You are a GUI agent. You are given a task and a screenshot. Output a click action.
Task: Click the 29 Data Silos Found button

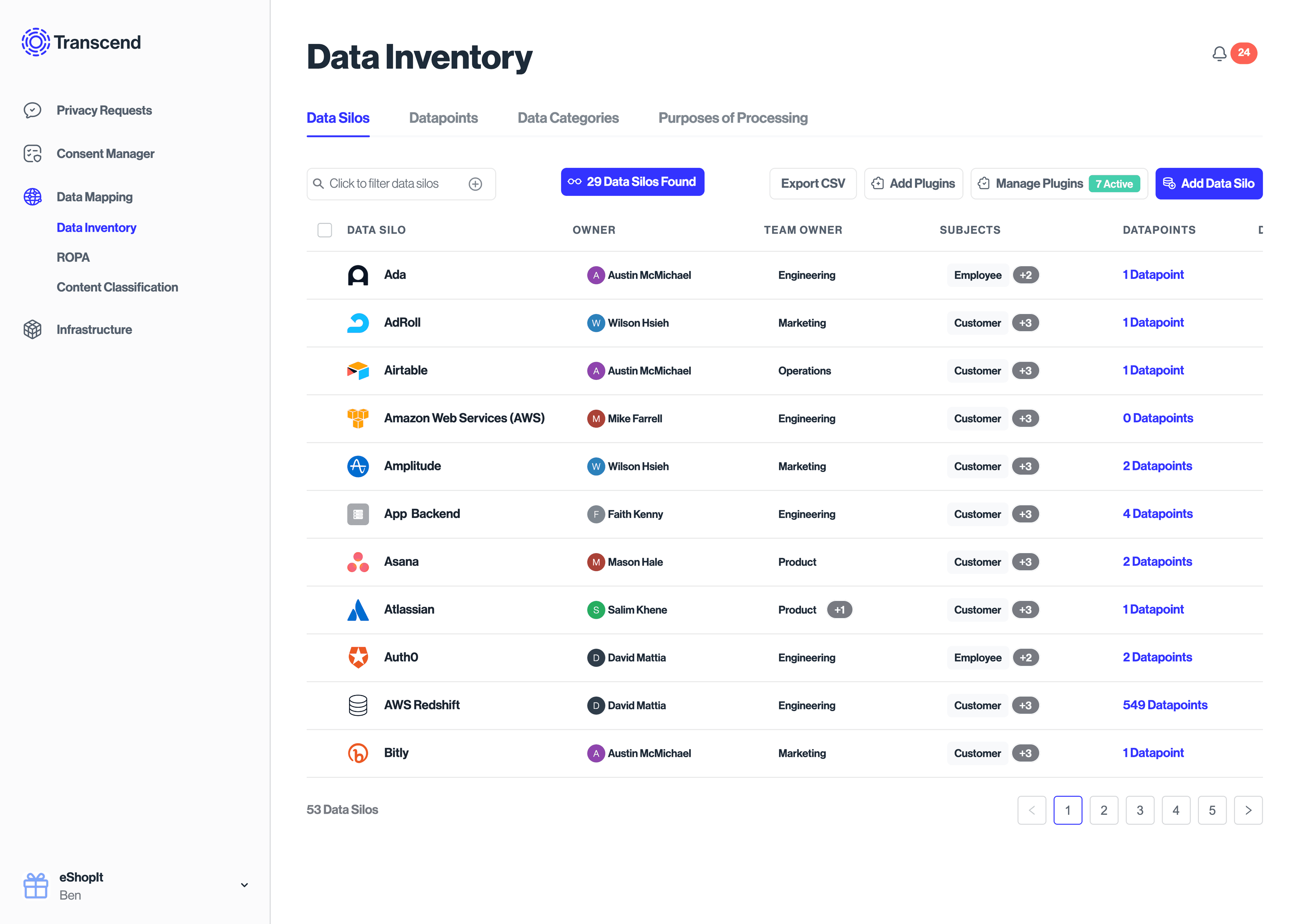(633, 182)
